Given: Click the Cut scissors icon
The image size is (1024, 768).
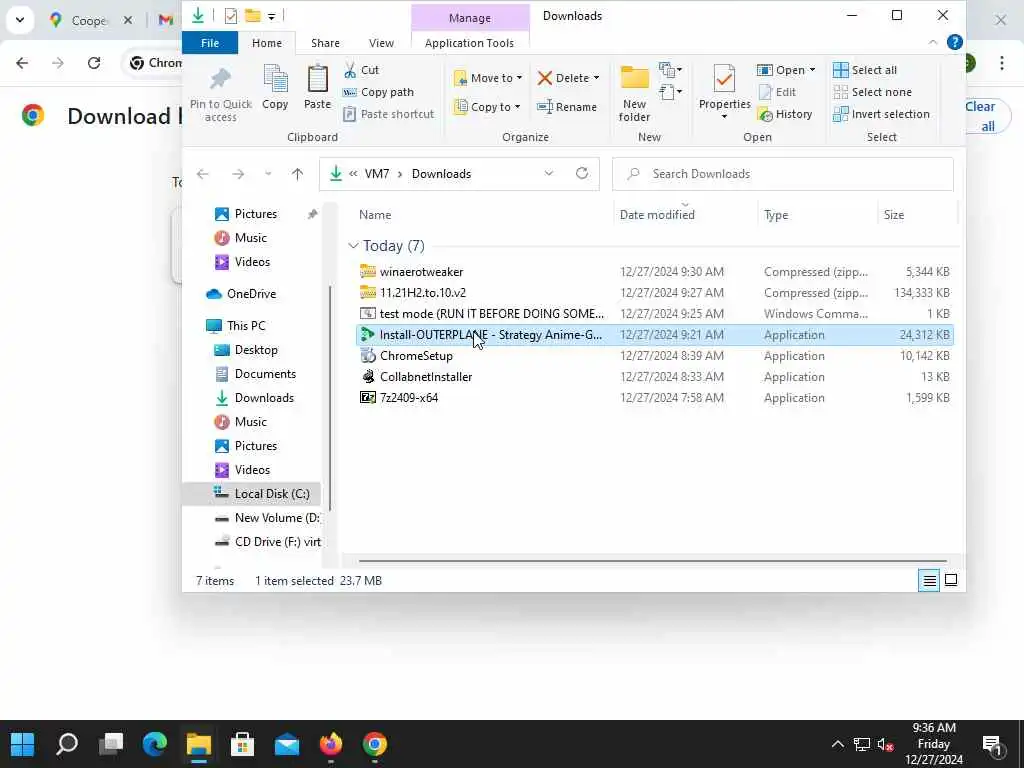Looking at the screenshot, I should pyautogui.click(x=351, y=70).
